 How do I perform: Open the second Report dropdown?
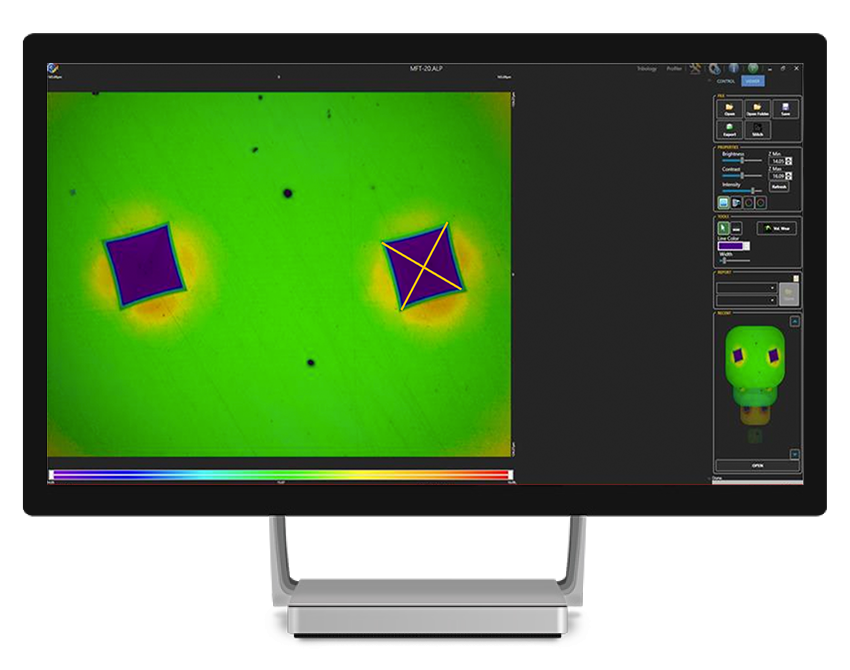click(746, 300)
